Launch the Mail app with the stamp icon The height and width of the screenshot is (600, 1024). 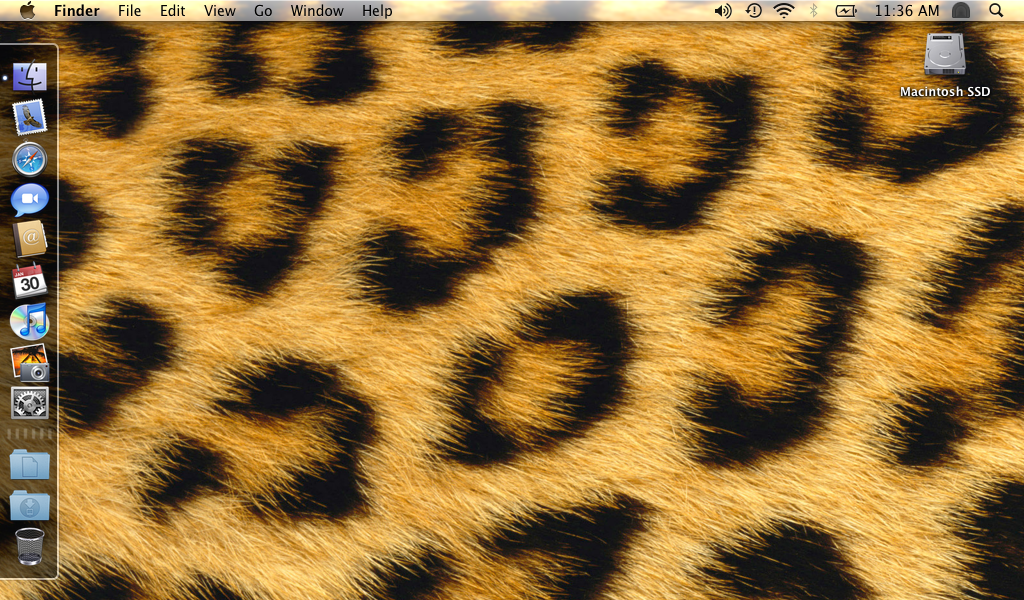click(x=29, y=118)
